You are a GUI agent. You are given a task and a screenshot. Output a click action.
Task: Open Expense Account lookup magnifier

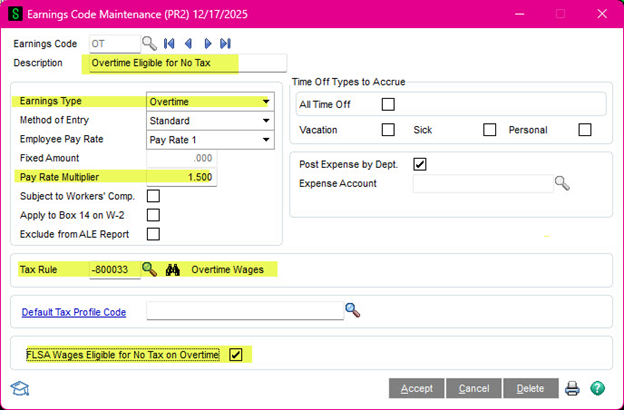click(562, 183)
